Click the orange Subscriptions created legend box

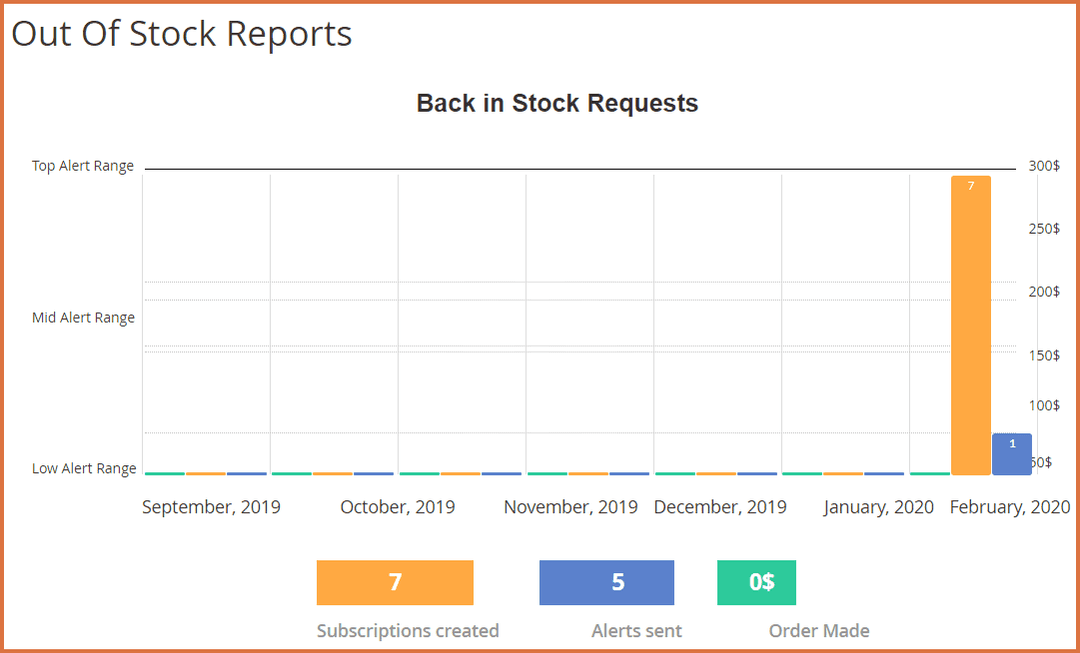[394, 582]
